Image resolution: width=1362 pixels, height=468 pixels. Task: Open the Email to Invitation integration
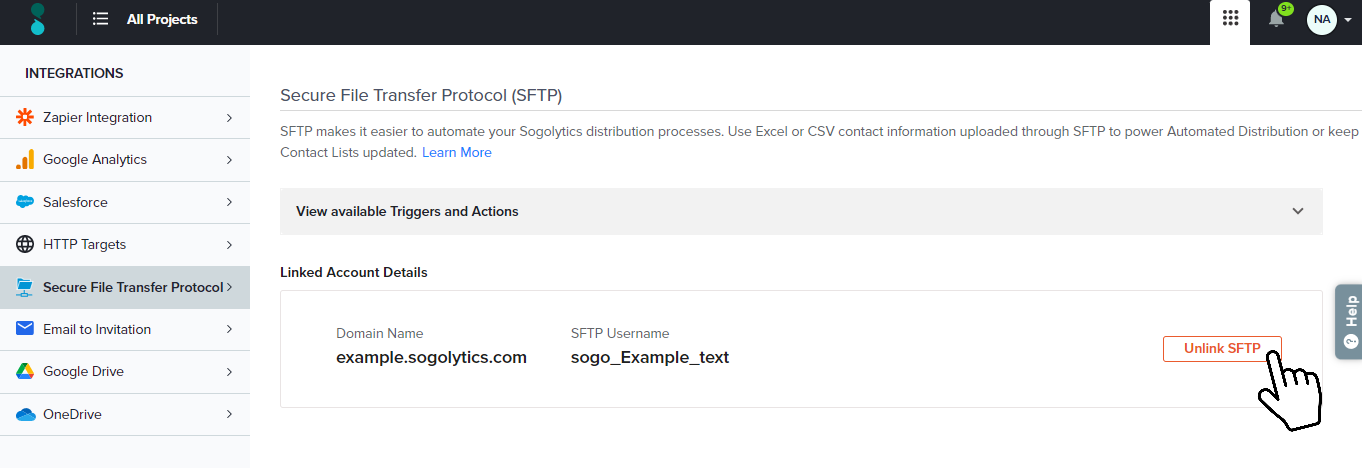point(97,330)
